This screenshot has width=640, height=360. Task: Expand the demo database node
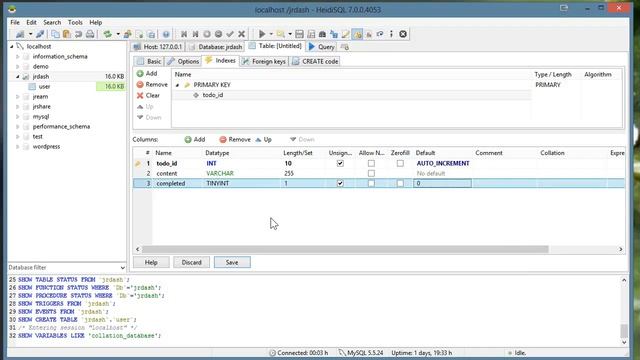[x=18, y=67]
